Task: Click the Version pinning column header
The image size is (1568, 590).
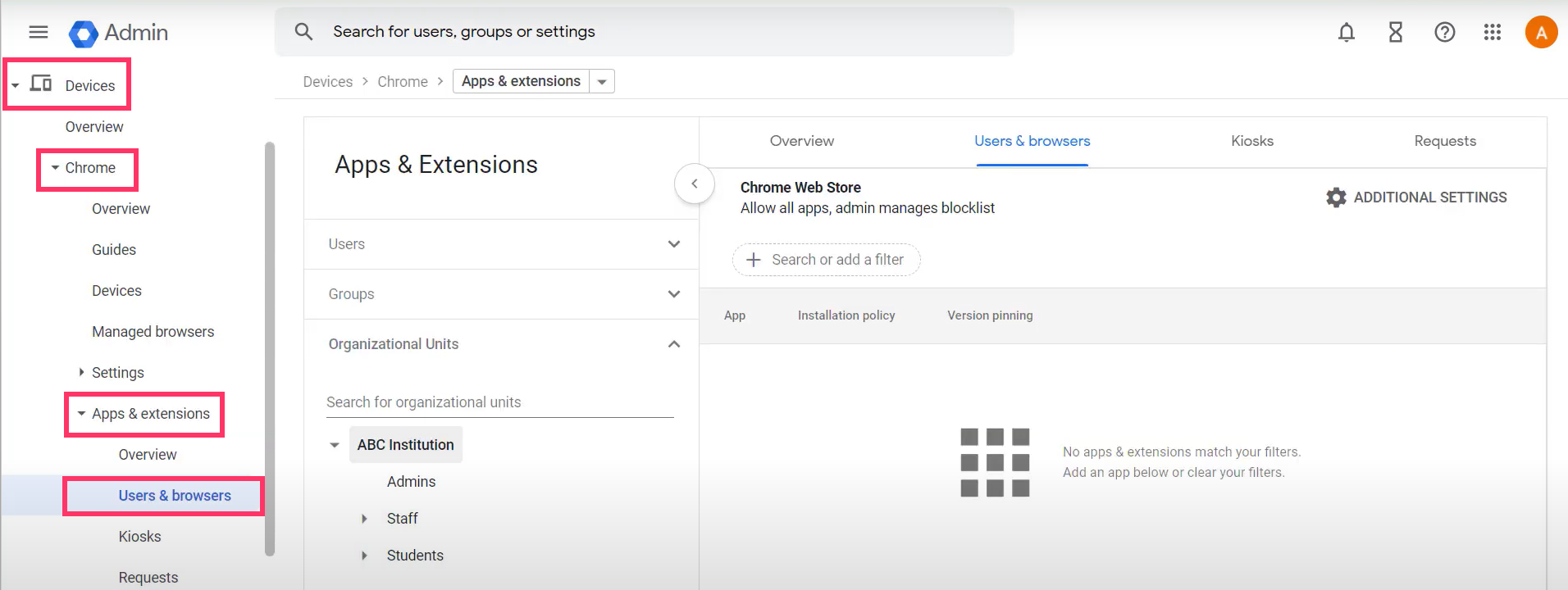Action: (990, 315)
